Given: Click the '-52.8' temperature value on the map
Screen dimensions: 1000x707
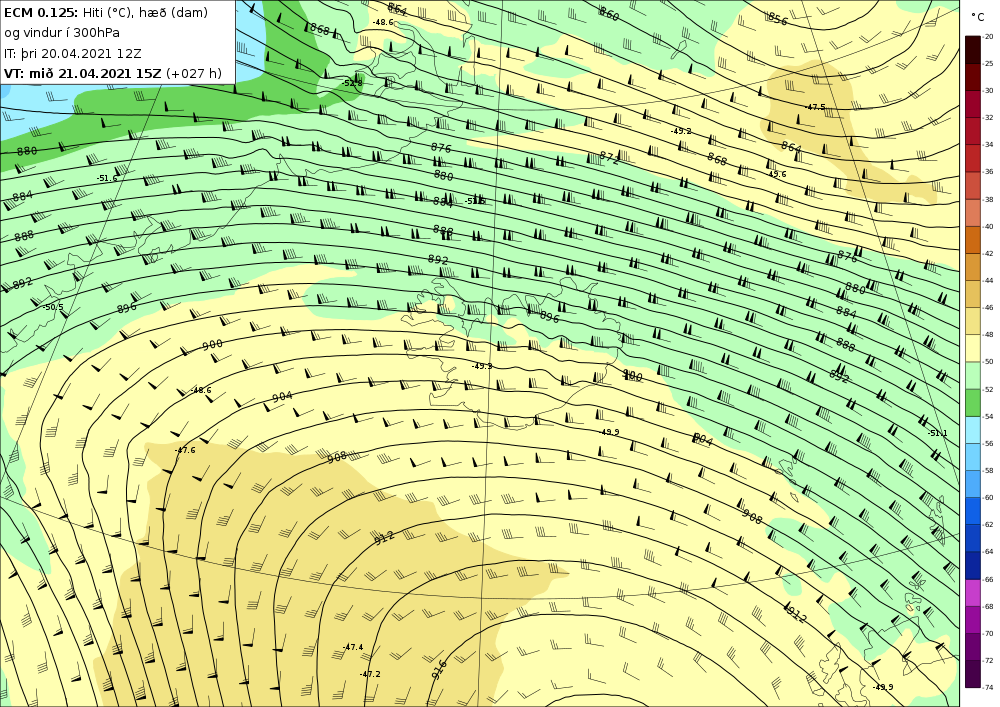Looking at the screenshot, I should pyautogui.click(x=351, y=84).
